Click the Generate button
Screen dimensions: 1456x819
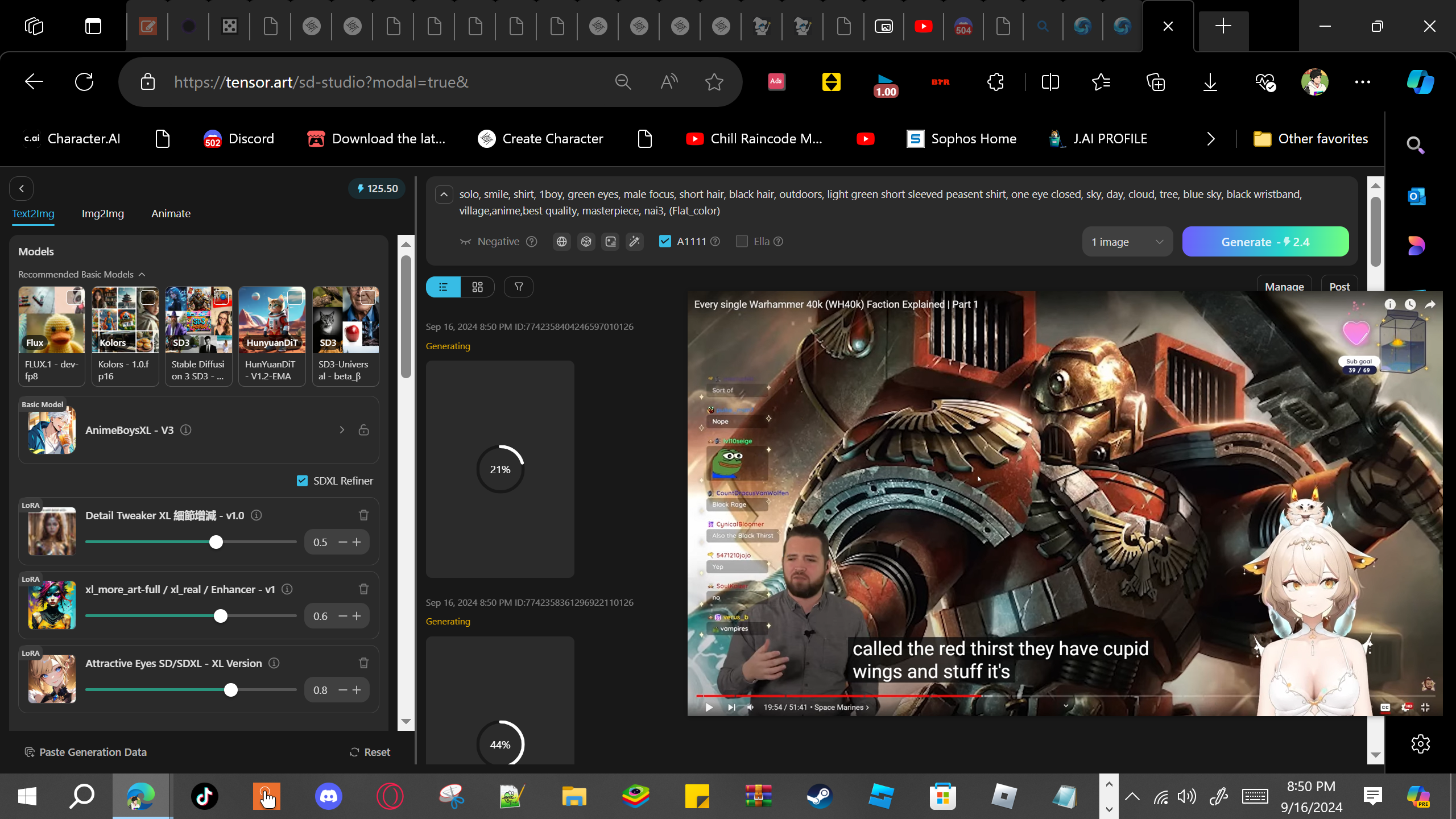click(1265, 242)
